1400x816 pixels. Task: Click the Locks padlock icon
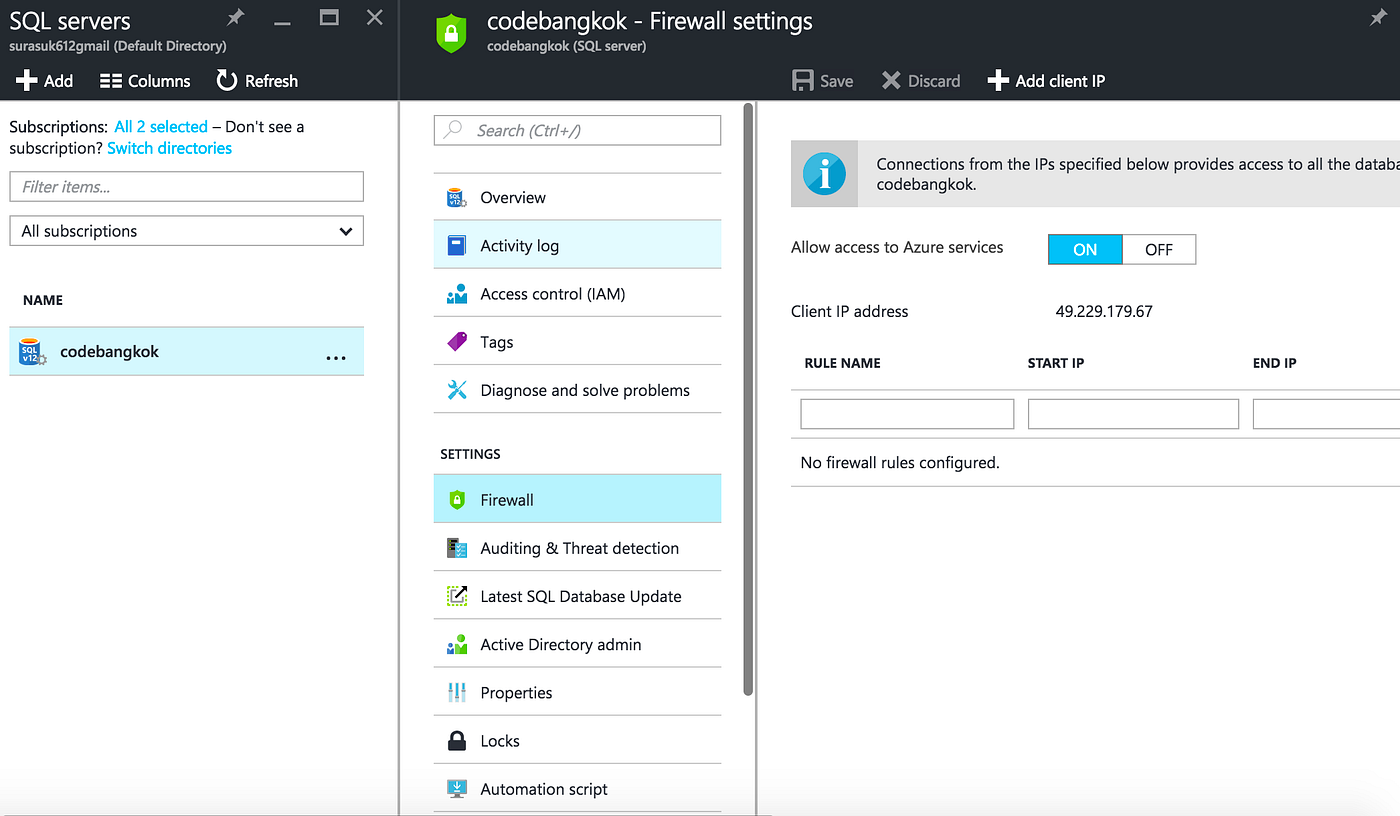point(457,740)
